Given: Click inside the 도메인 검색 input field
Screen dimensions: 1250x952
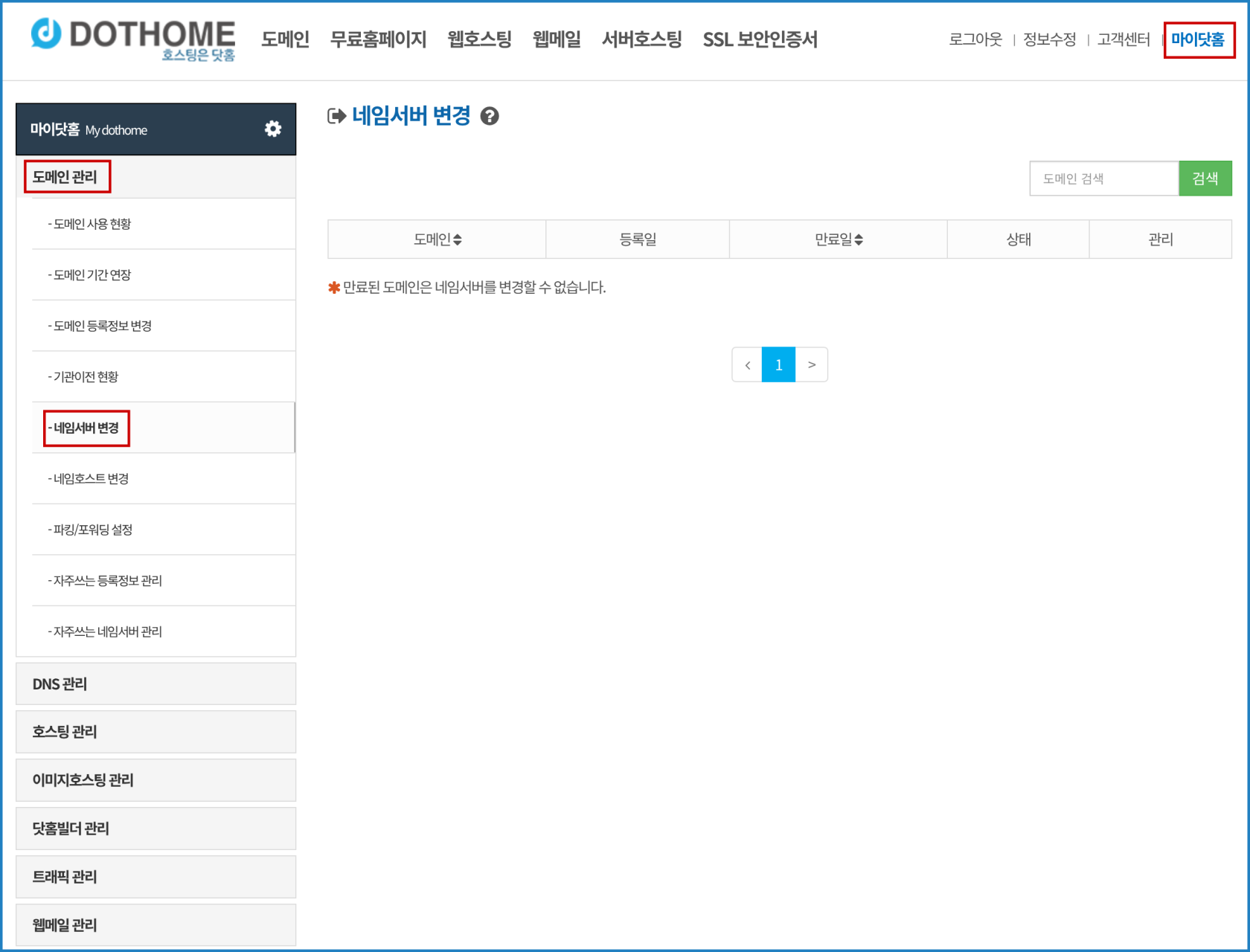Looking at the screenshot, I should tap(1104, 178).
